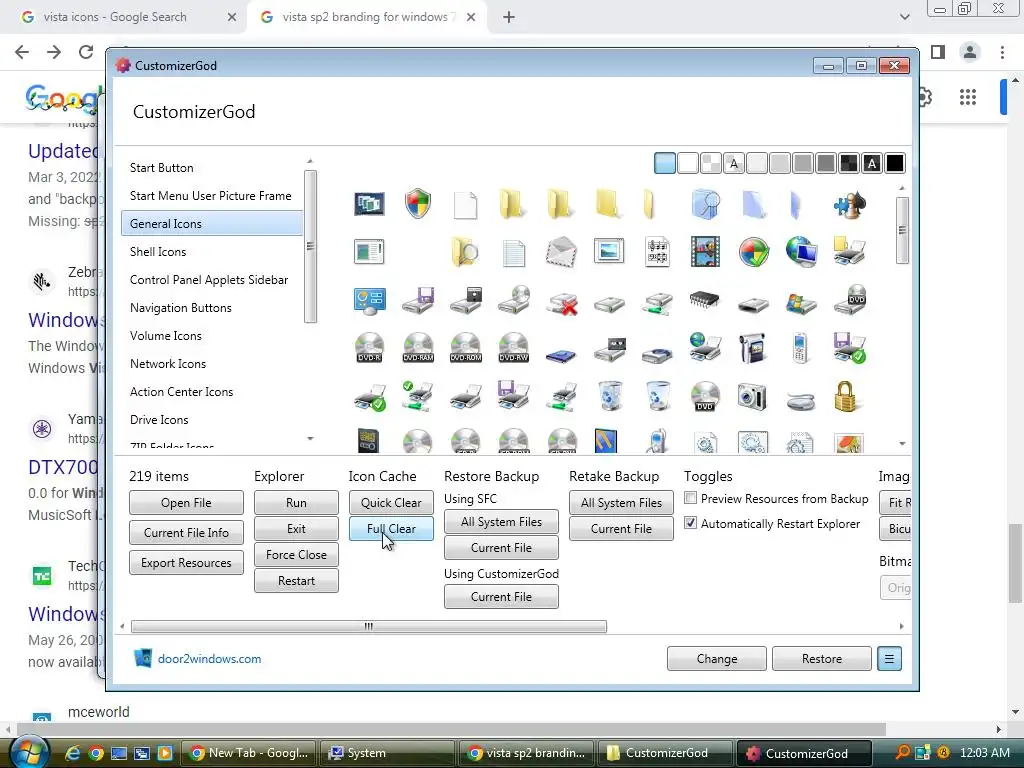Disable Automatically Restart Explorer checkbox
Viewport: 1024px width, 768px height.
690,523
